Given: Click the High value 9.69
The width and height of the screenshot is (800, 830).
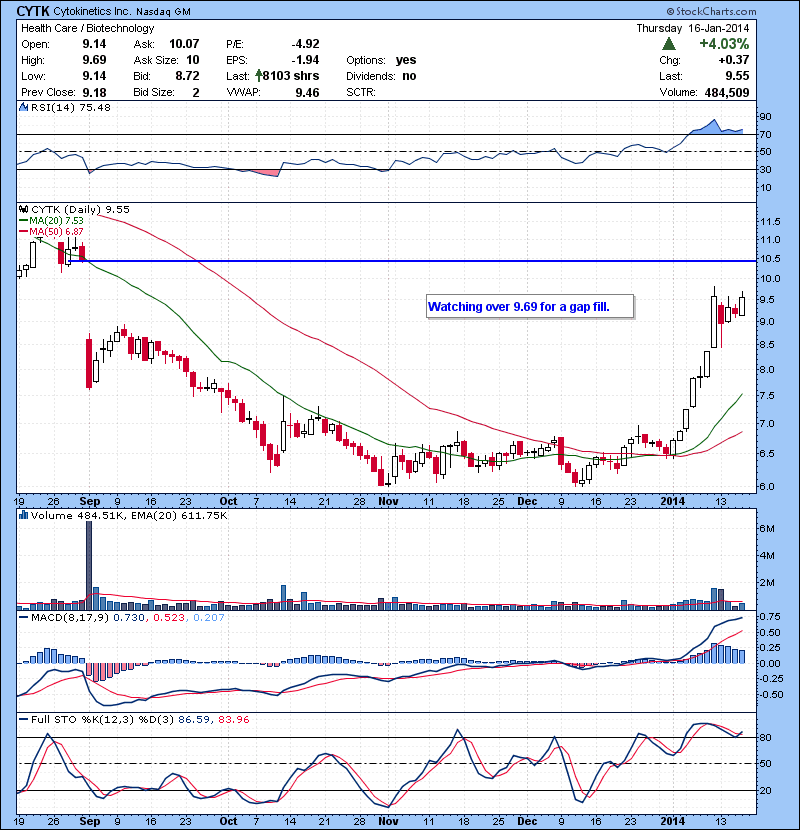Looking at the screenshot, I should click(94, 60).
